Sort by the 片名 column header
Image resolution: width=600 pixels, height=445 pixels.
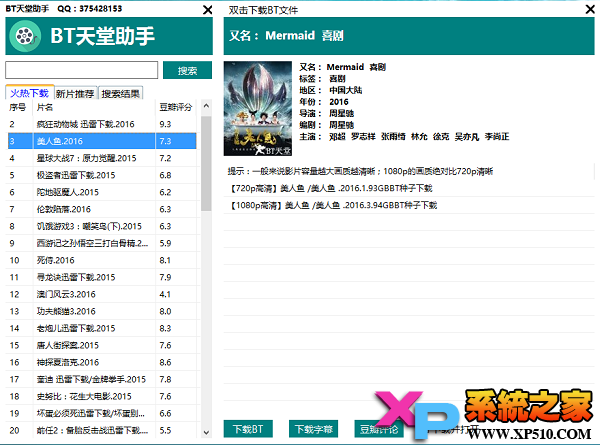click(94, 107)
